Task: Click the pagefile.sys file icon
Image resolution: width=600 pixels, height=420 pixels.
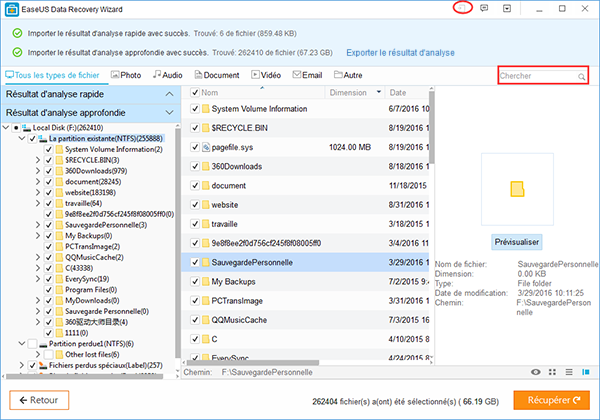Action: click(206, 147)
